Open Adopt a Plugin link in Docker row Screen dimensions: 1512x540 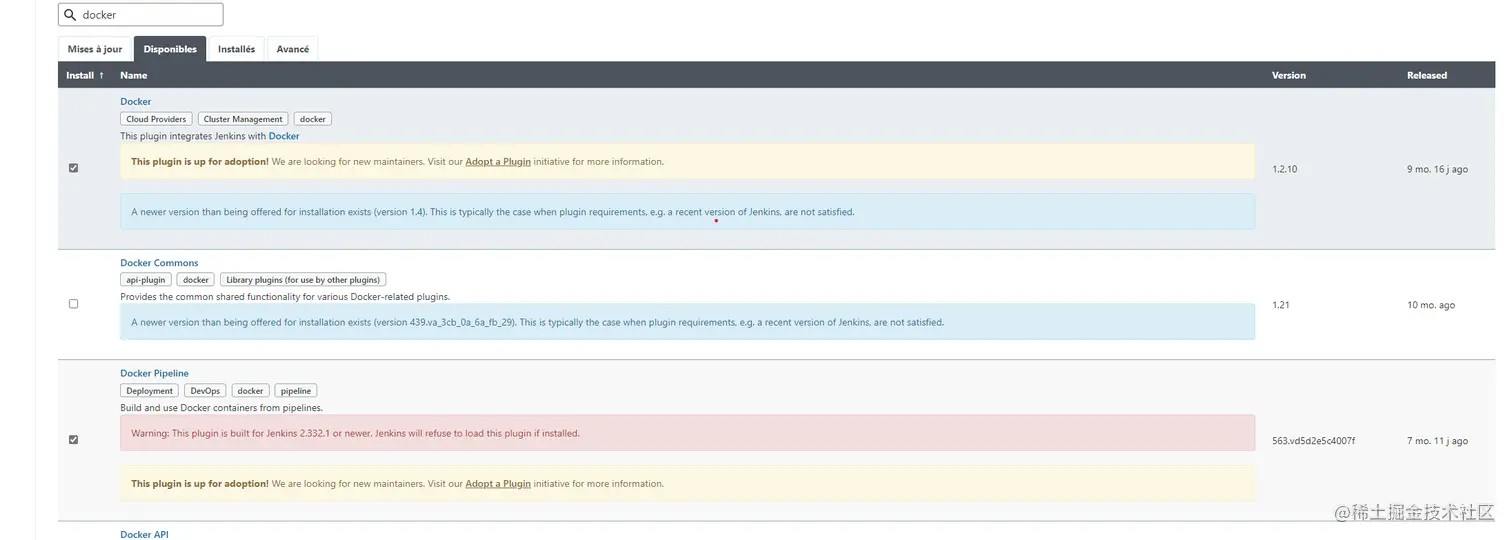(498, 162)
